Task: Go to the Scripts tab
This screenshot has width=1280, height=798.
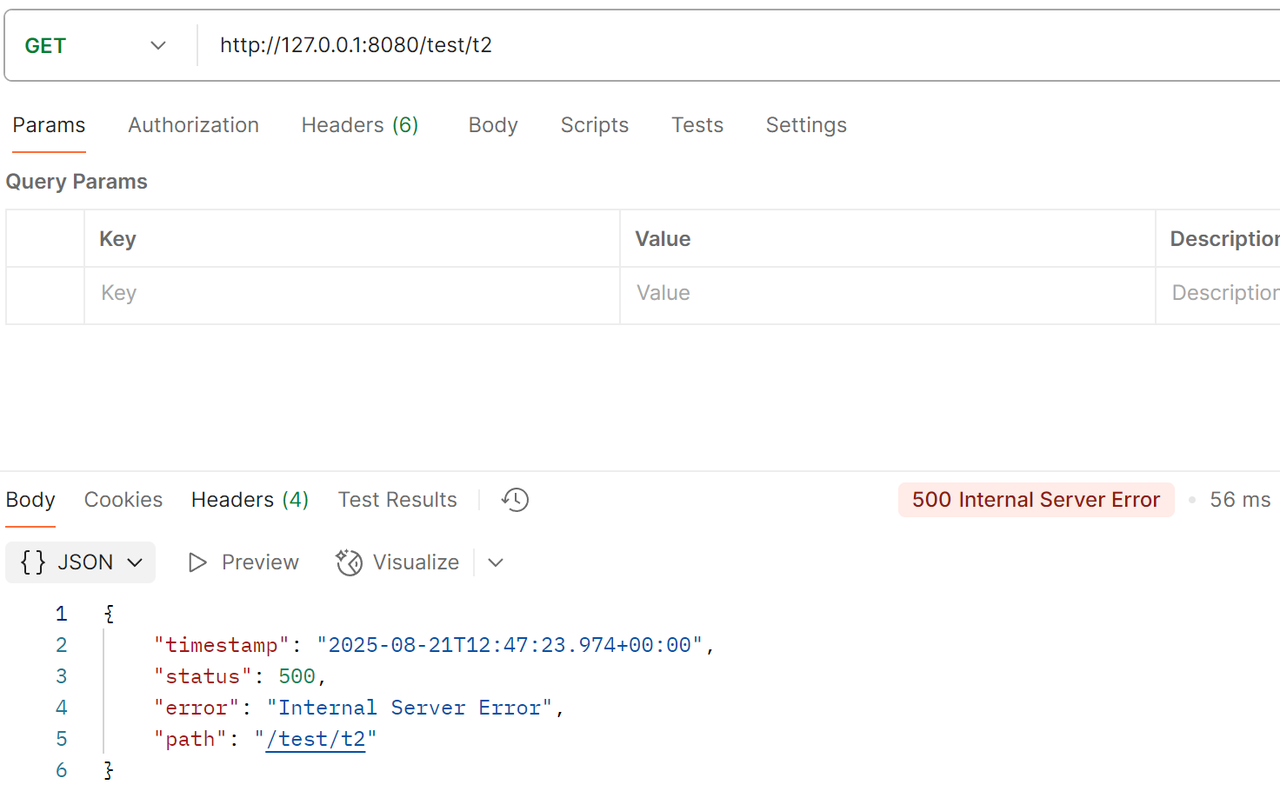Action: (x=594, y=125)
